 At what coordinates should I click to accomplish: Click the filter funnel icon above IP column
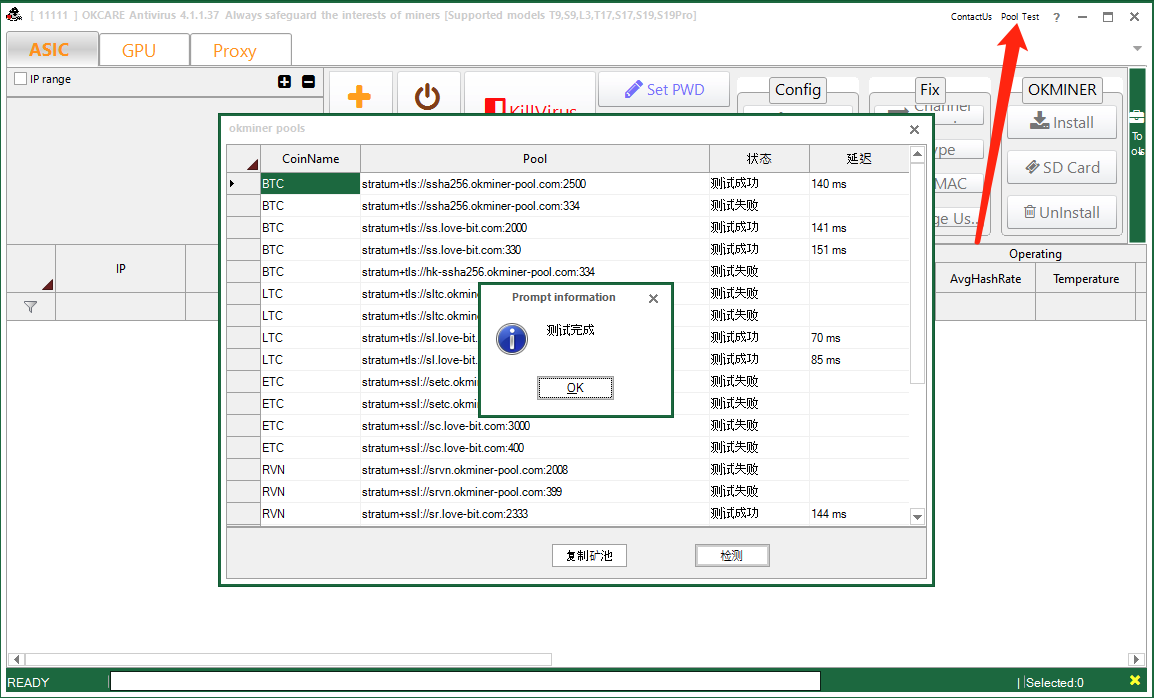[x=31, y=307]
